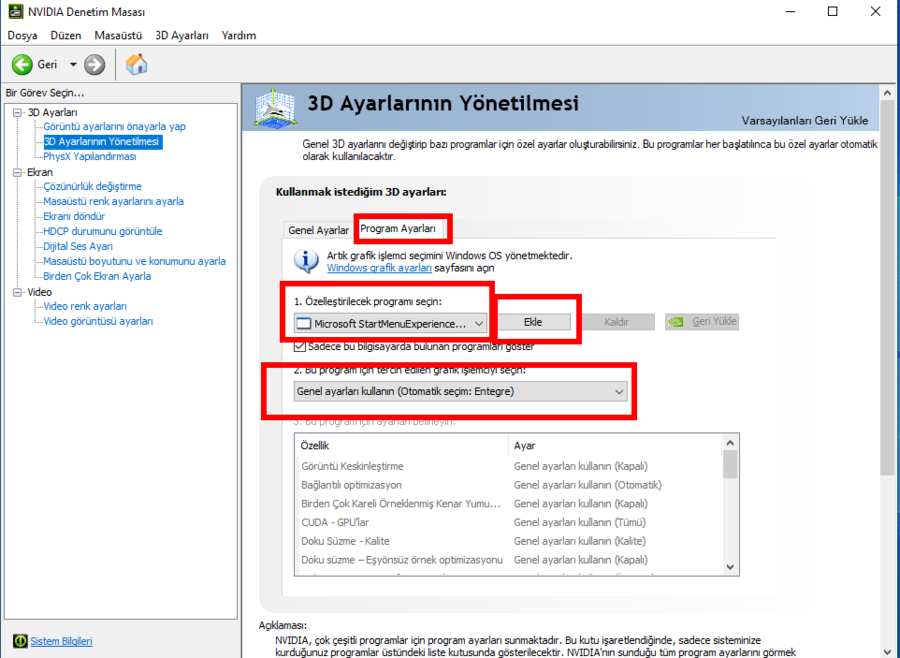Click the settings list scrollbar down arrow
Viewport: 900px width, 658px height.
(730, 567)
